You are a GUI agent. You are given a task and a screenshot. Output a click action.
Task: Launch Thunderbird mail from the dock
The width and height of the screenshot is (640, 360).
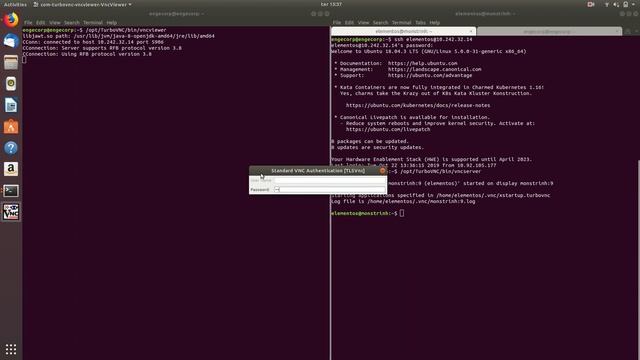(11, 41)
